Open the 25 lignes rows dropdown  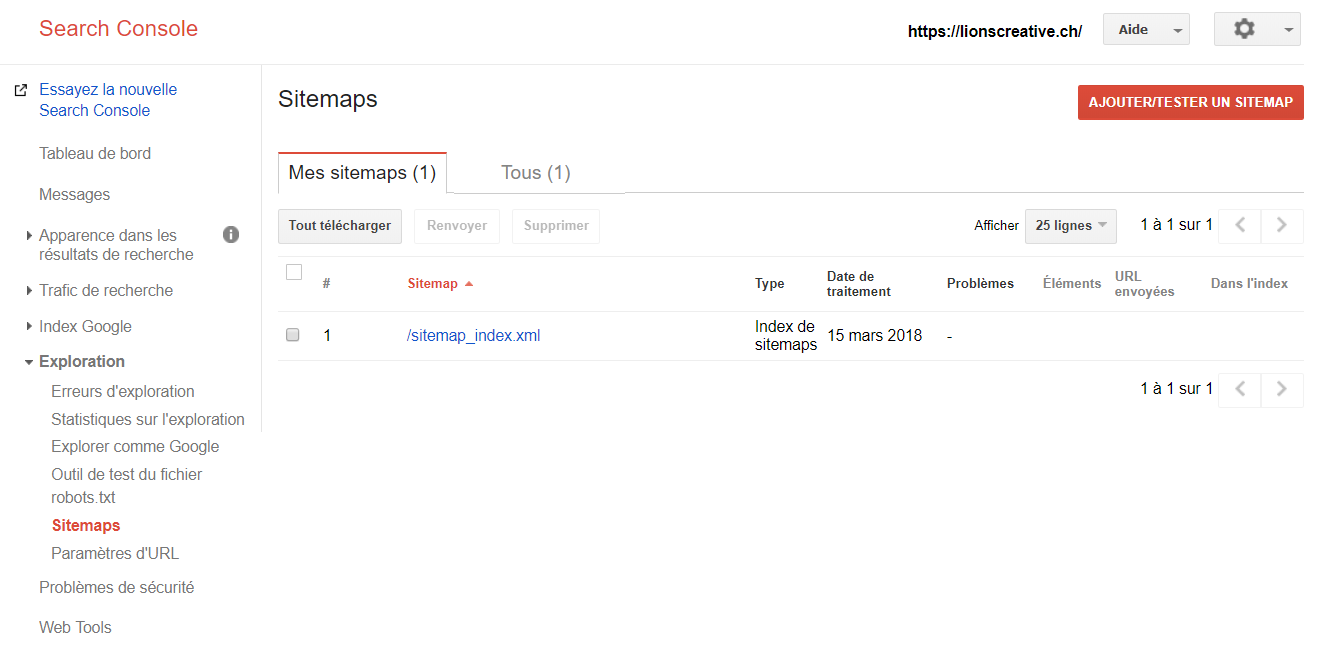tap(1070, 226)
